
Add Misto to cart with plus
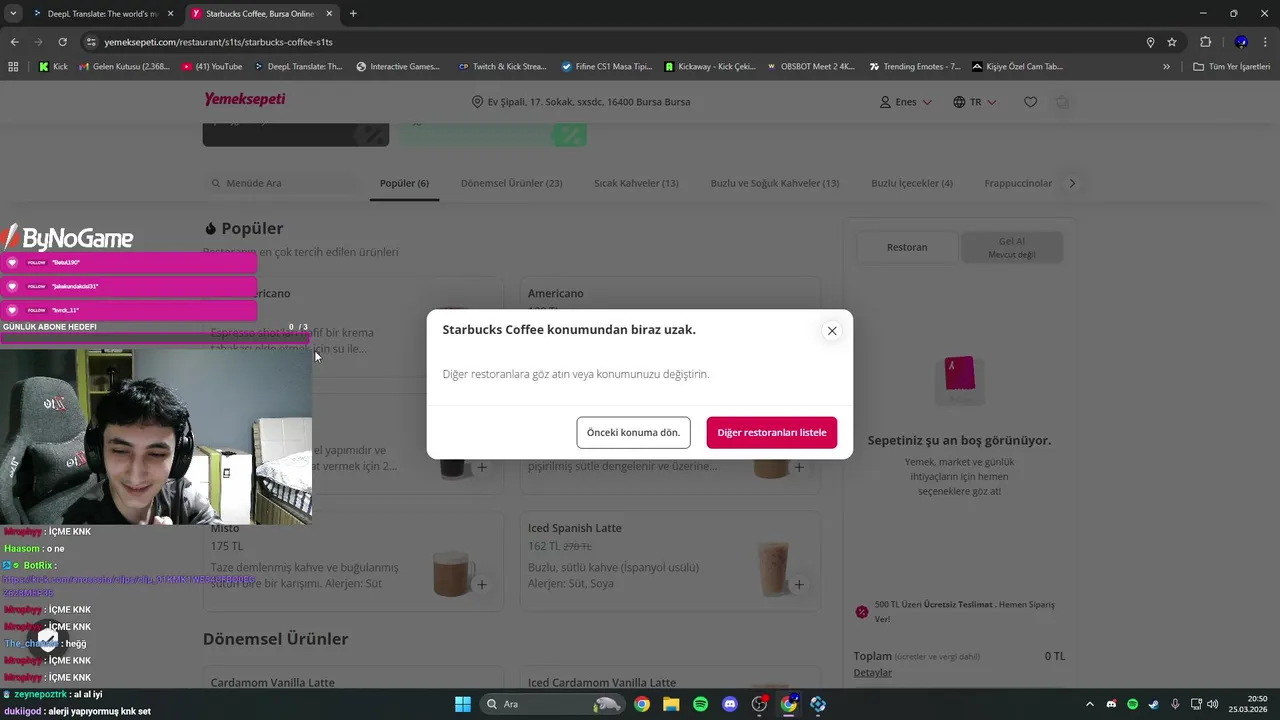pos(482,584)
